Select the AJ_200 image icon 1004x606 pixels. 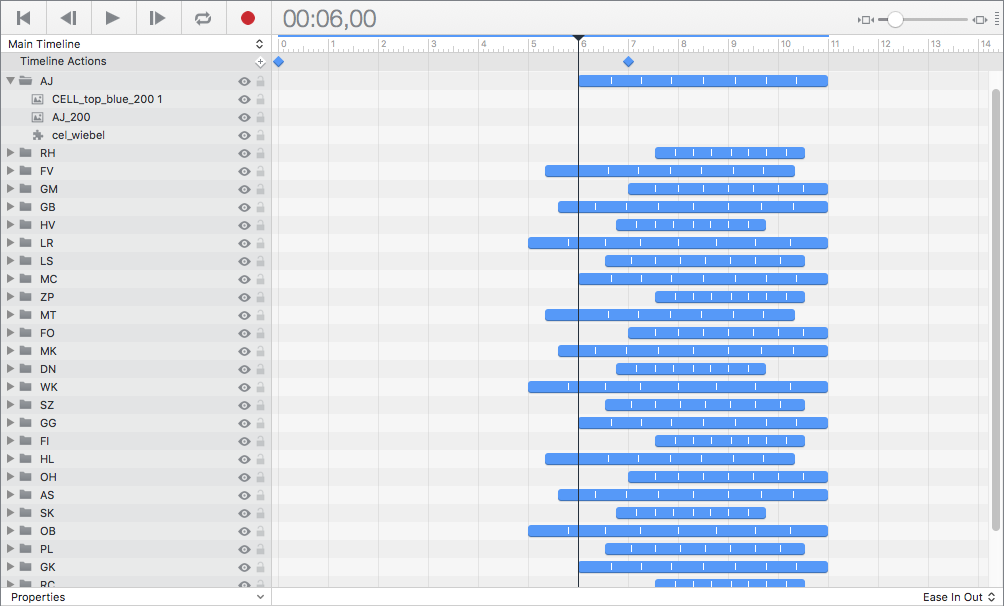(x=38, y=117)
